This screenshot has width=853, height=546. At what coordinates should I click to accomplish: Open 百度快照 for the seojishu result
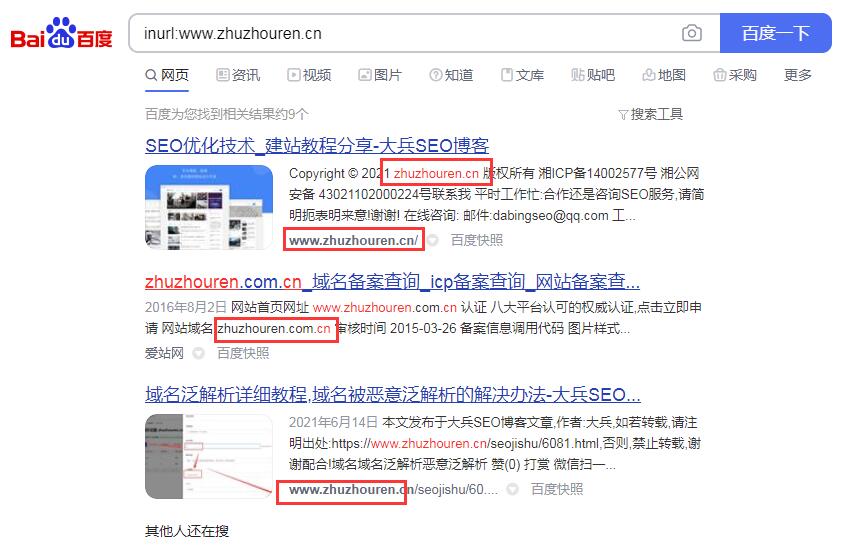coord(557,489)
